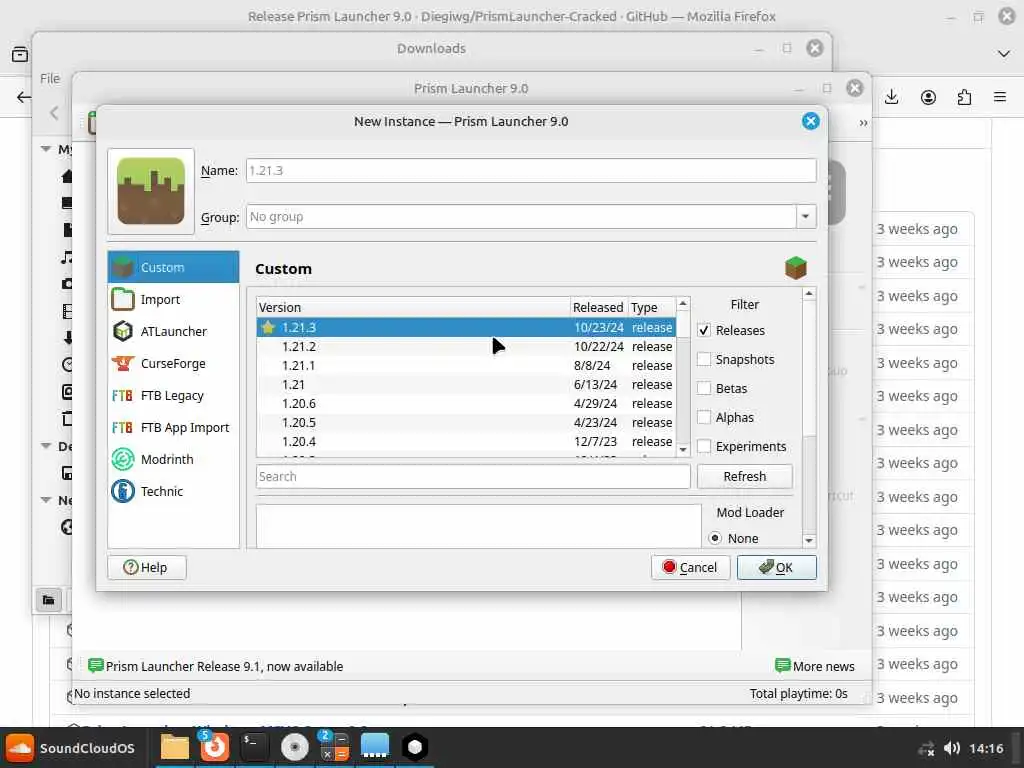Enable the Alphas filter
Viewport: 1024px width, 768px height.
point(704,417)
